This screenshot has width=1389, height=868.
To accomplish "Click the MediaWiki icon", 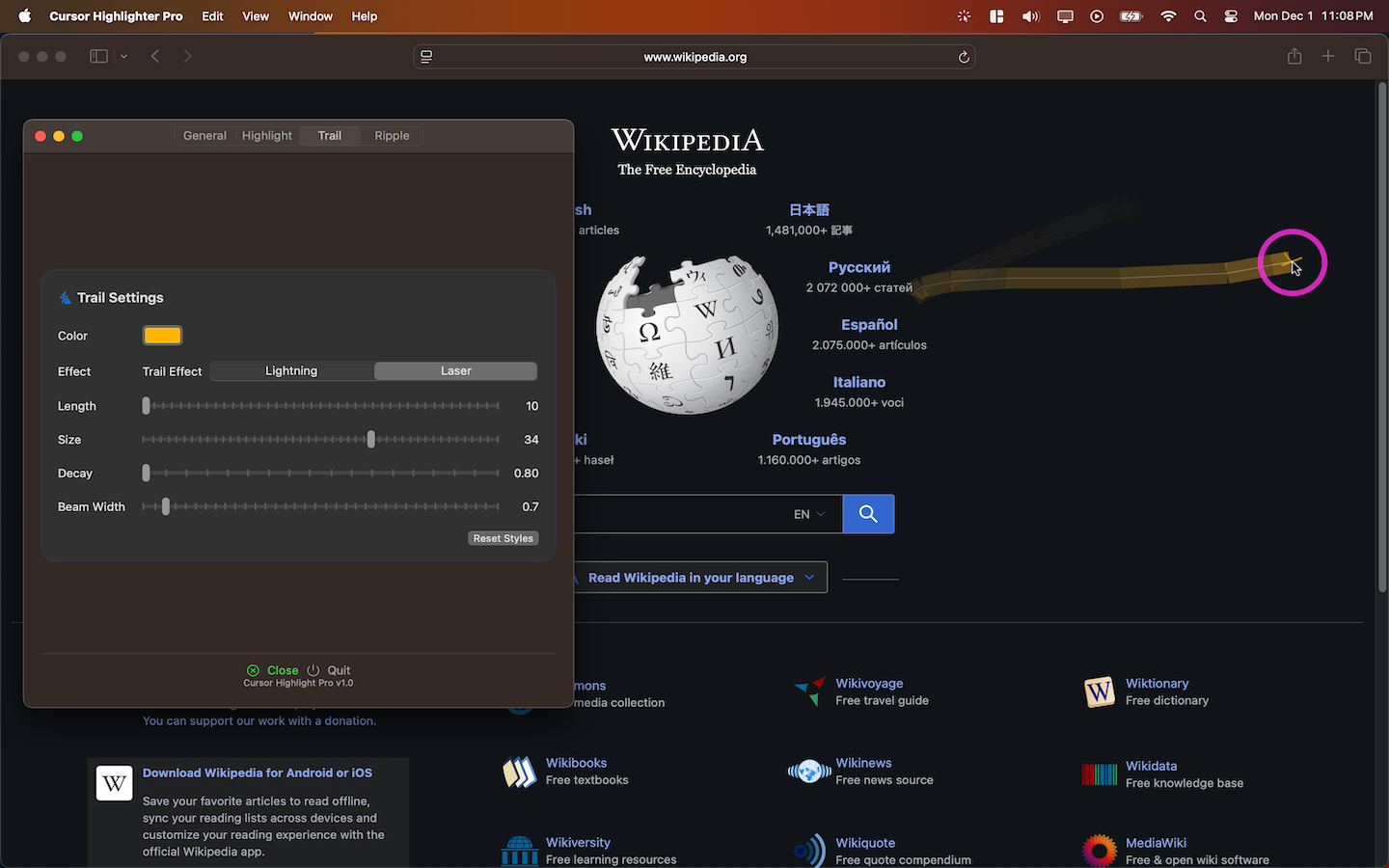I will [1100, 851].
